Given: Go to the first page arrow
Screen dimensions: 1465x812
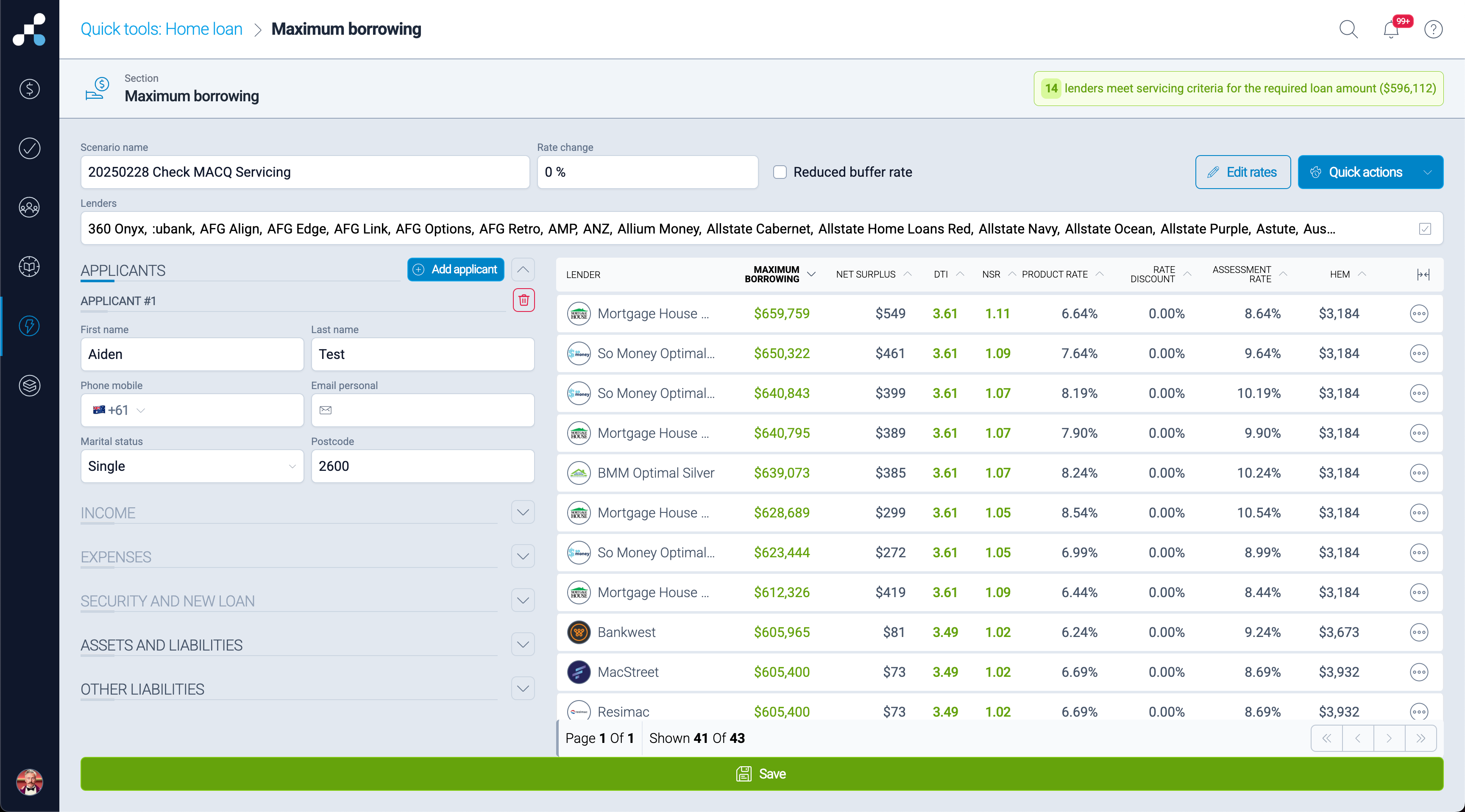Looking at the screenshot, I should [x=1327, y=738].
